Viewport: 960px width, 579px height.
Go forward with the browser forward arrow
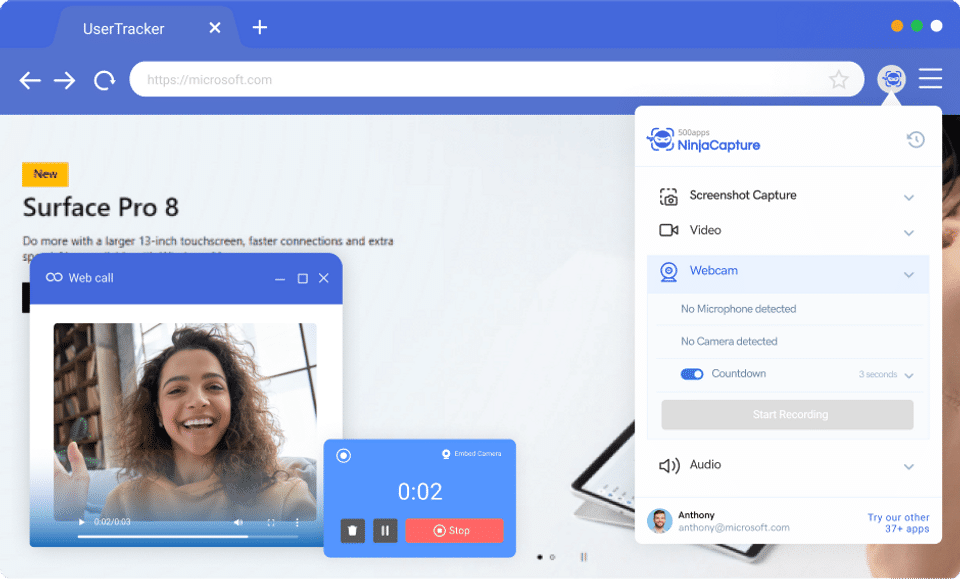[64, 80]
